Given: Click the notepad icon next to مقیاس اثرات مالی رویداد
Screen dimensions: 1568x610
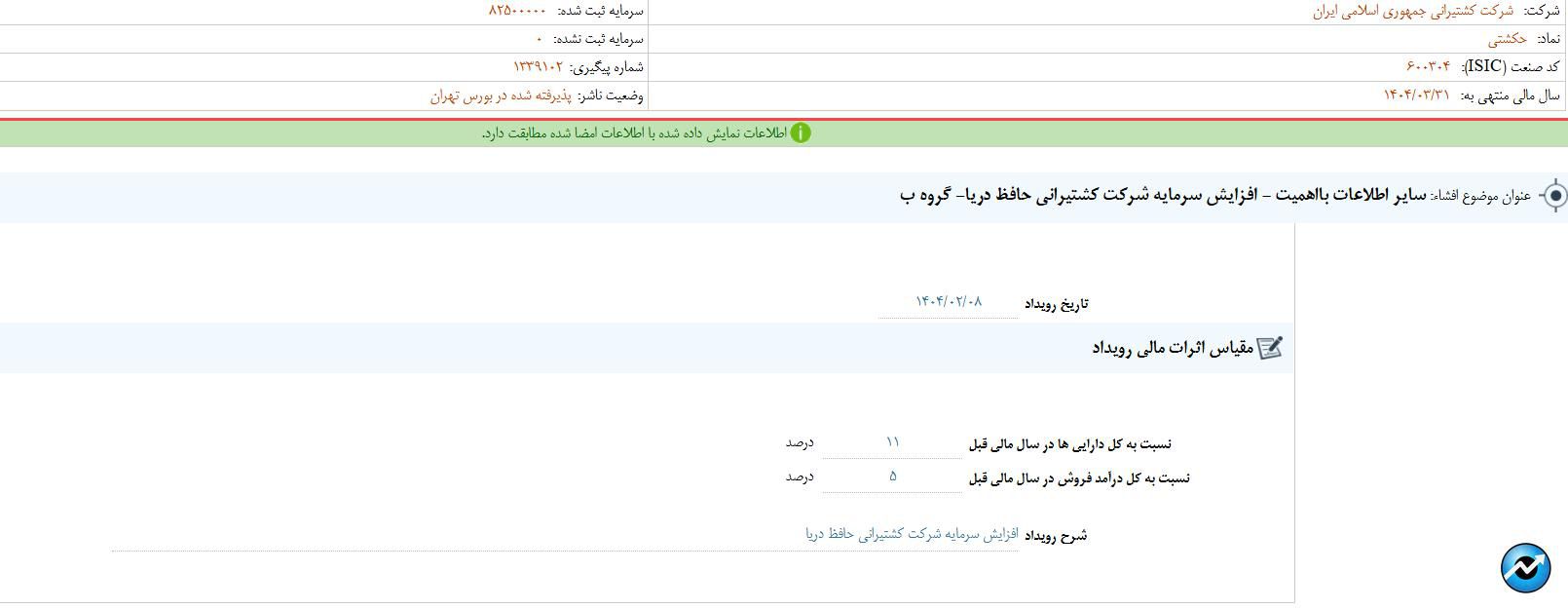Looking at the screenshot, I should (1270, 348).
